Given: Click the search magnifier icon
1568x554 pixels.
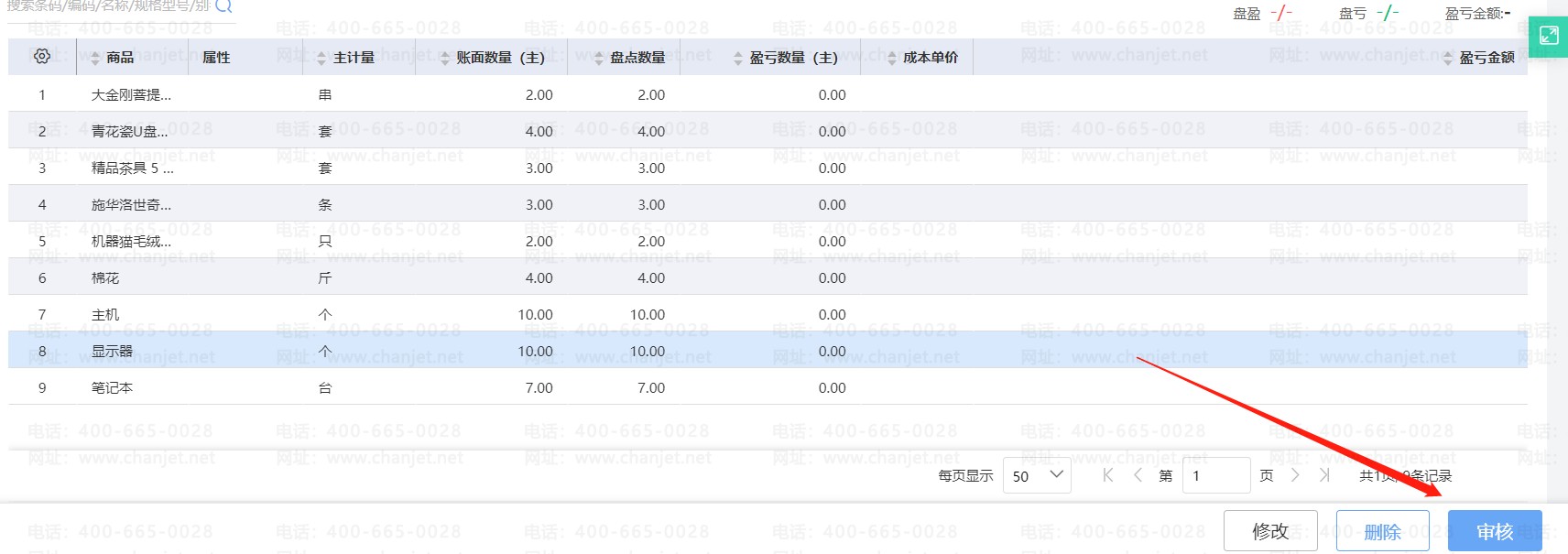Looking at the screenshot, I should (223, 5).
